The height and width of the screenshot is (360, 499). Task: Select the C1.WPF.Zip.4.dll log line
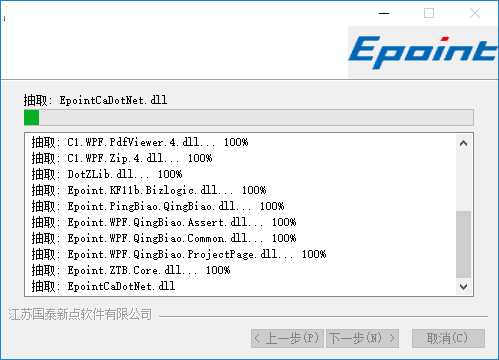[122, 158]
